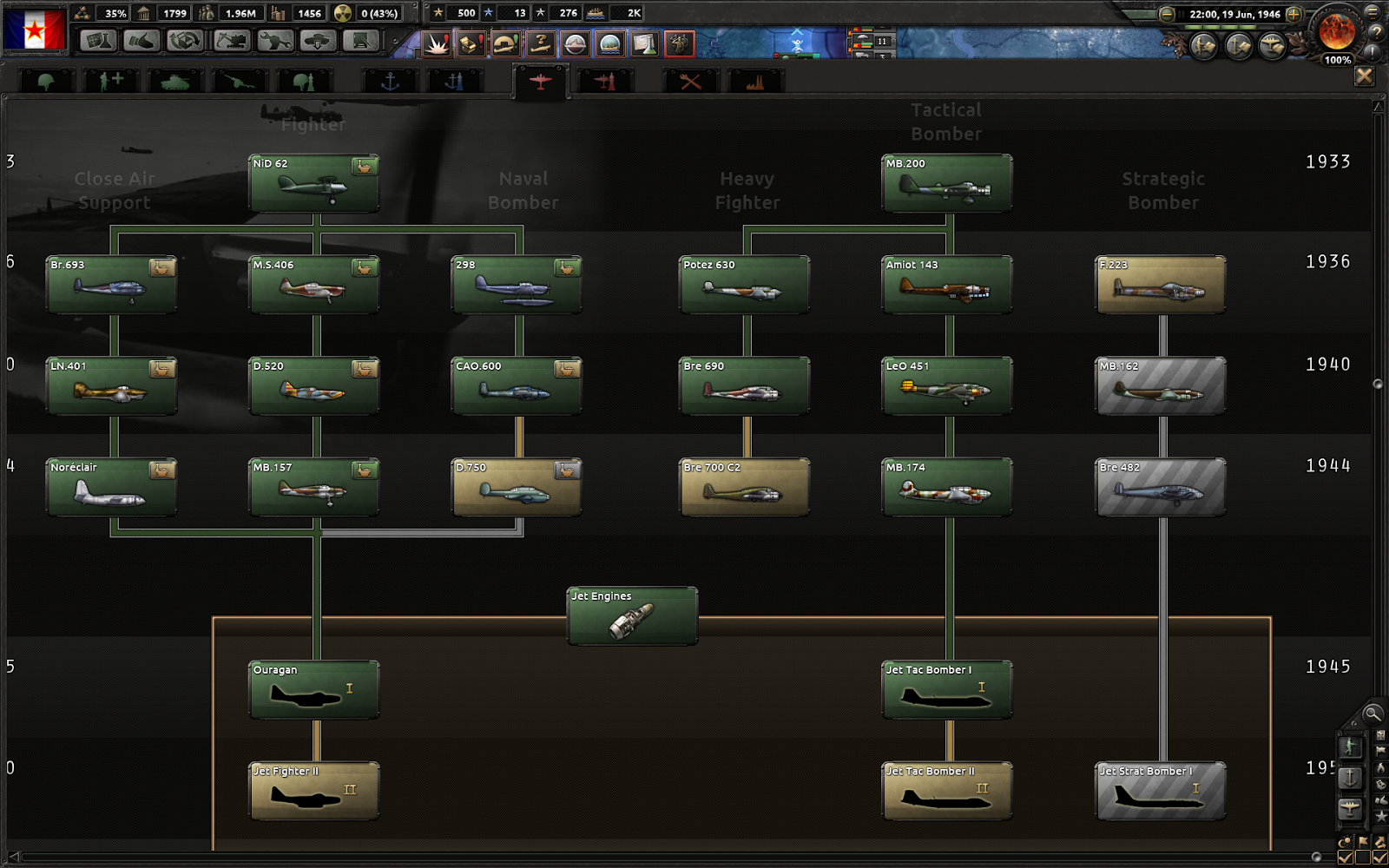The width and height of the screenshot is (1389, 868).
Task: Open the Artillery research tab
Action: 240,82
